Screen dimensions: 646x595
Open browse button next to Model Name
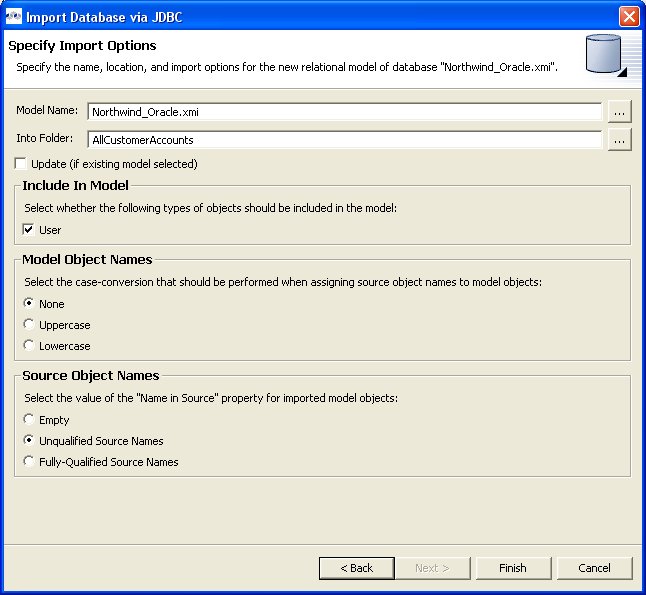pos(619,112)
